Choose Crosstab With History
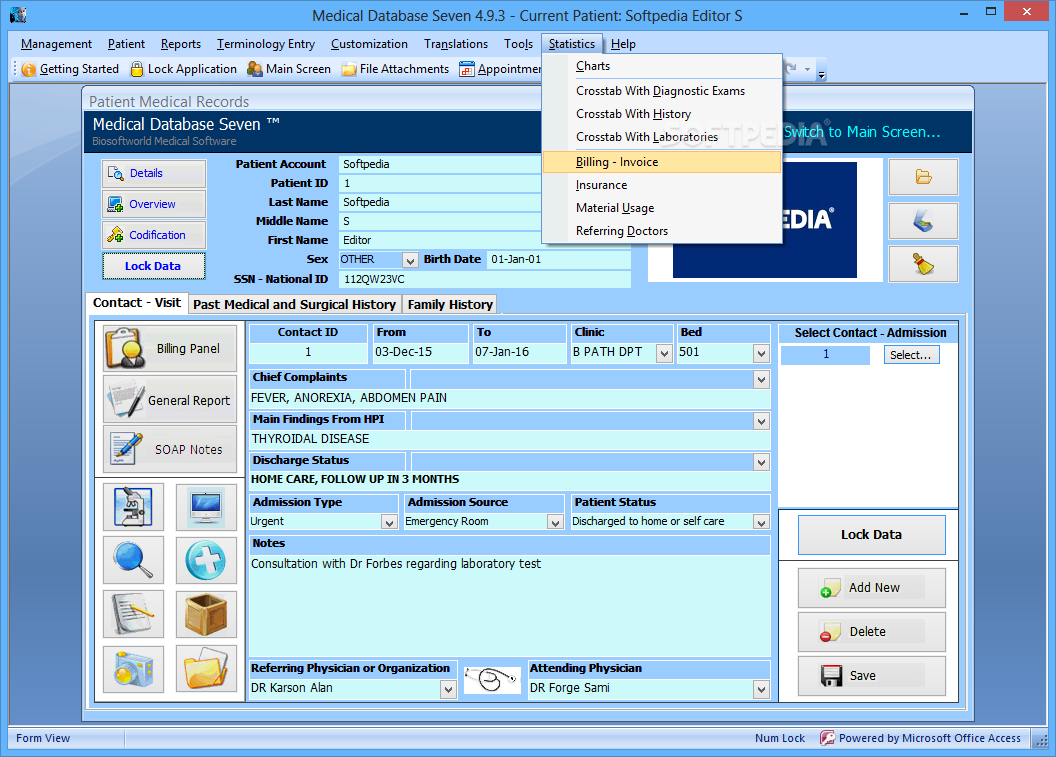The width and height of the screenshot is (1056, 757). [662, 114]
